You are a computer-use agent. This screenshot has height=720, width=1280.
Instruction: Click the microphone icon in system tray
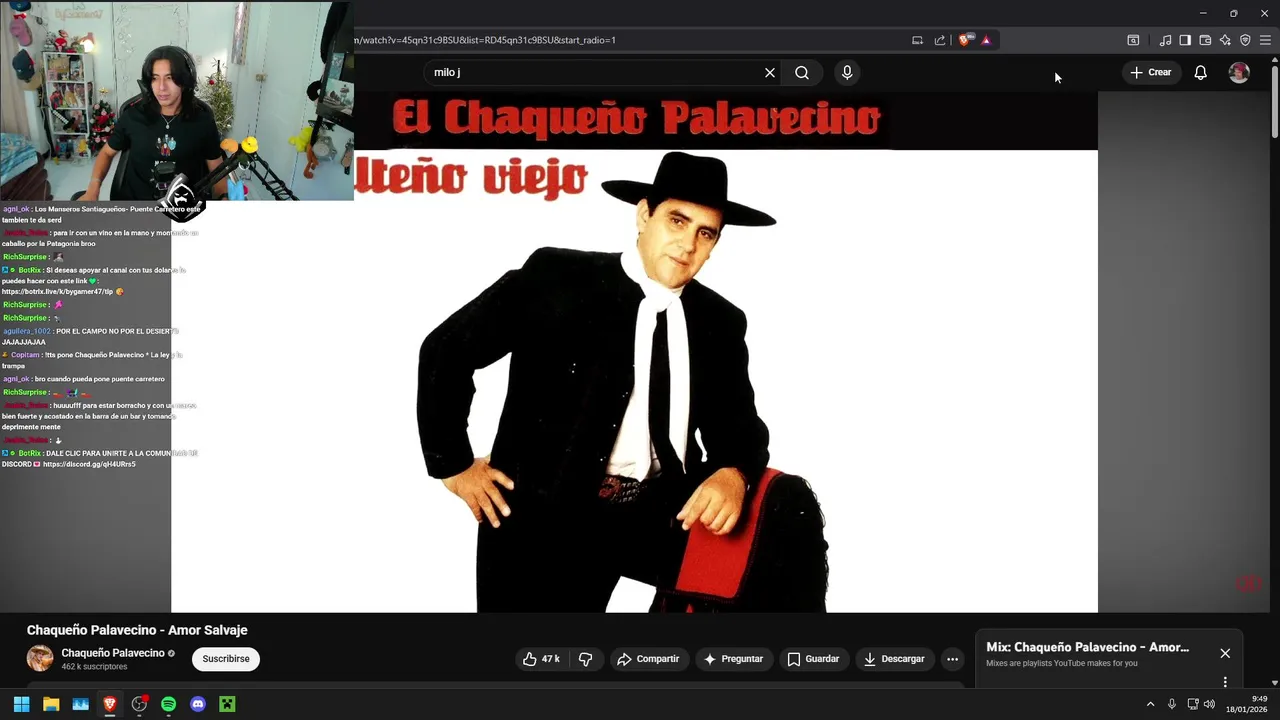pyautogui.click(x=1172, y=704)
